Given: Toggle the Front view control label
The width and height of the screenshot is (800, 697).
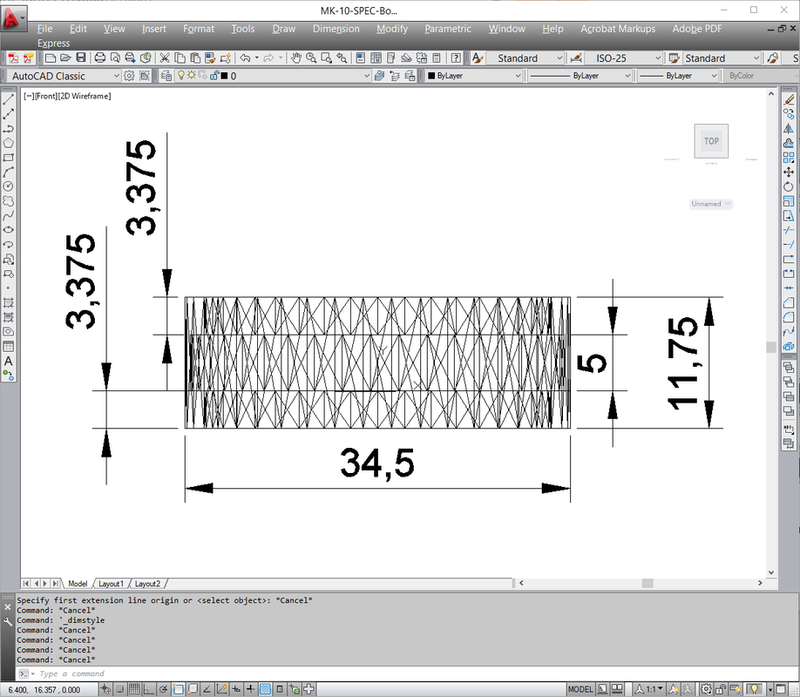Looking at the screenshot, I should click(x=47, y=96).
